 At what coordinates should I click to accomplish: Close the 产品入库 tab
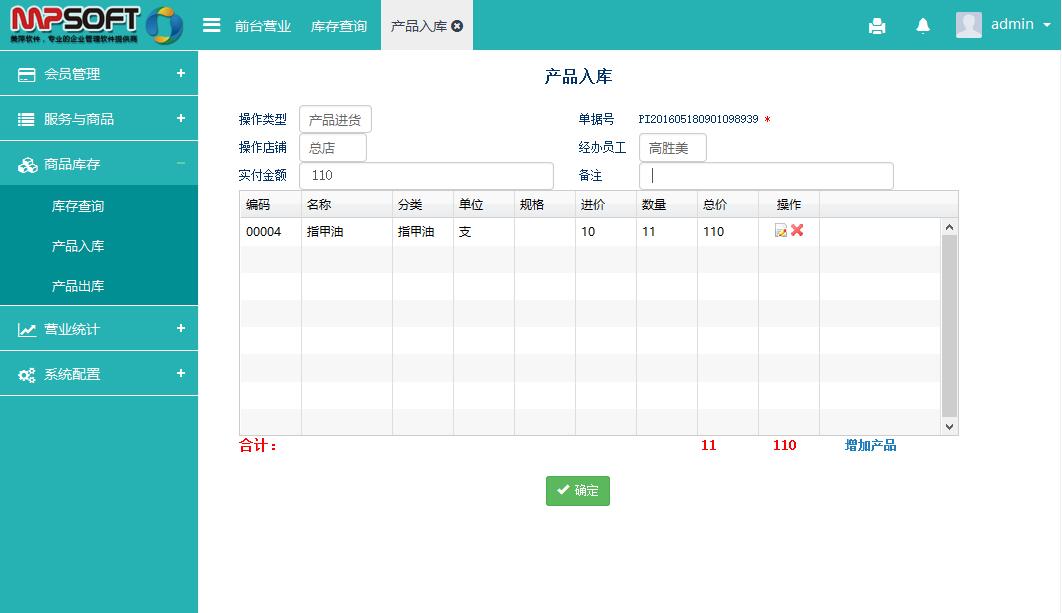tap(458, 26)
